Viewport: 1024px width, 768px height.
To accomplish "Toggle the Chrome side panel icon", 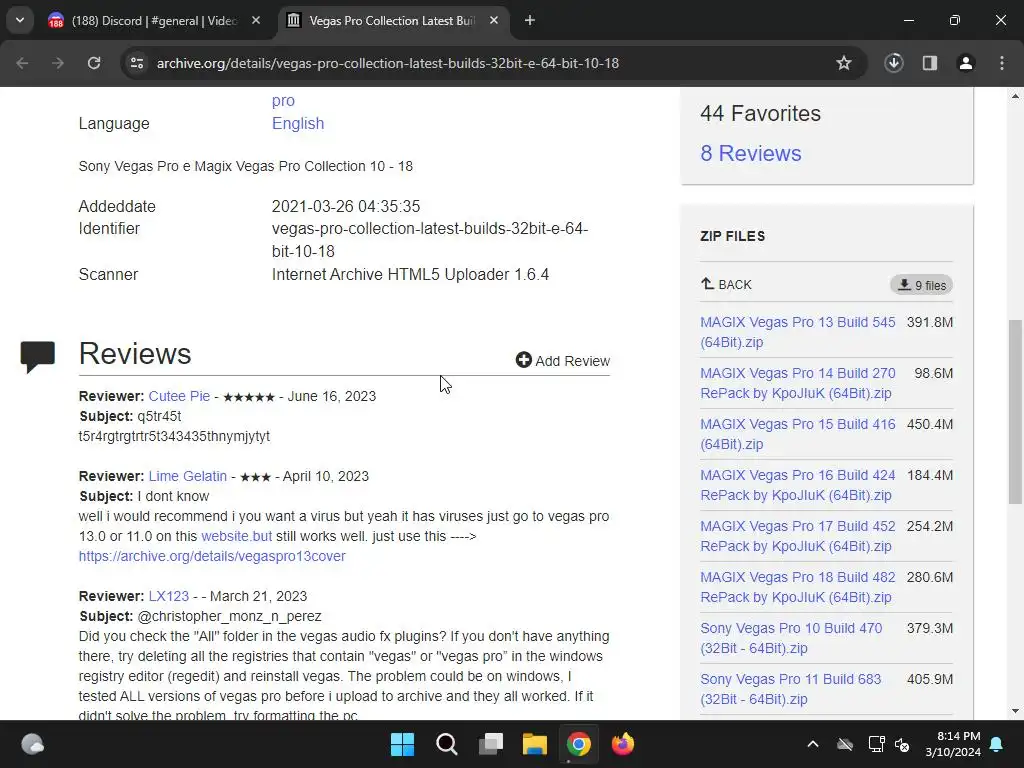I will (930, 63).
